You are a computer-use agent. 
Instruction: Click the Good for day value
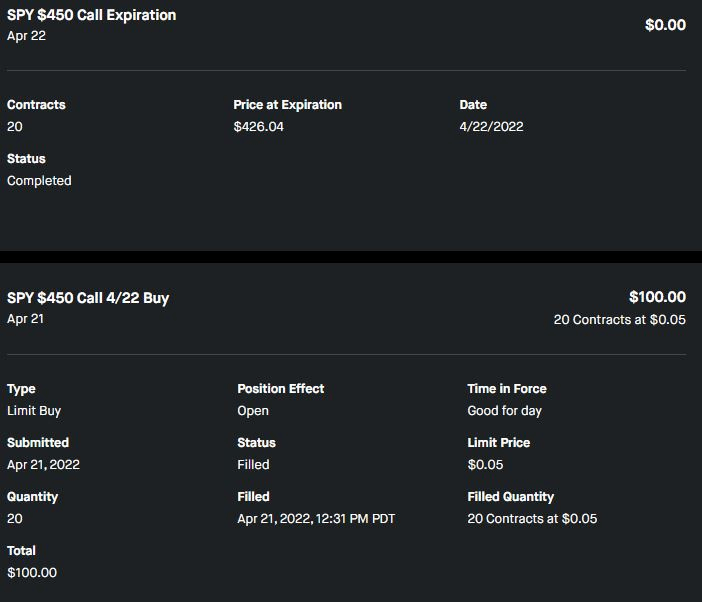[x=504, y=411]
